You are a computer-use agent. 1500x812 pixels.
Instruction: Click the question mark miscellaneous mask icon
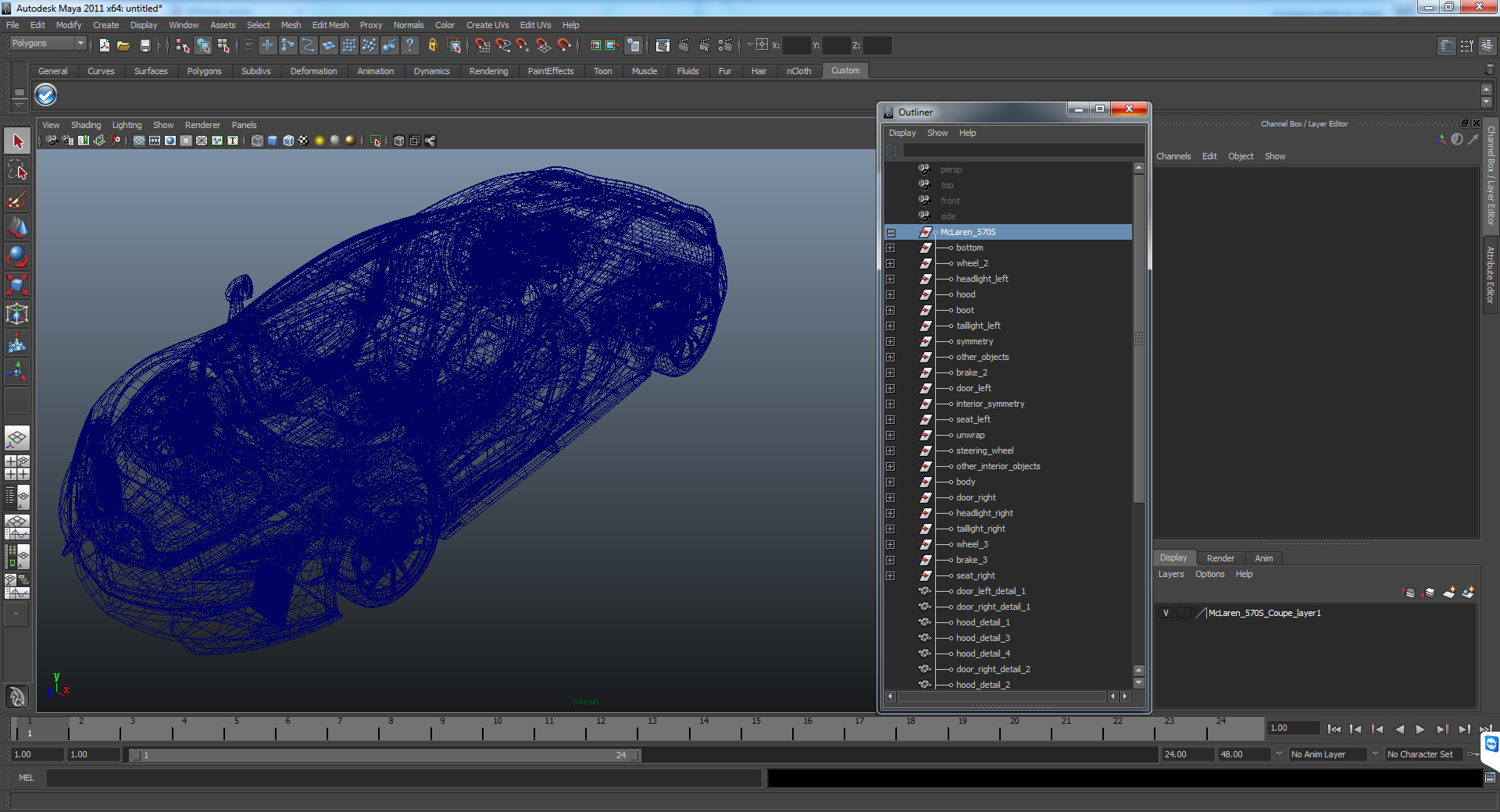pyautogui.click(x=410, y=45)
